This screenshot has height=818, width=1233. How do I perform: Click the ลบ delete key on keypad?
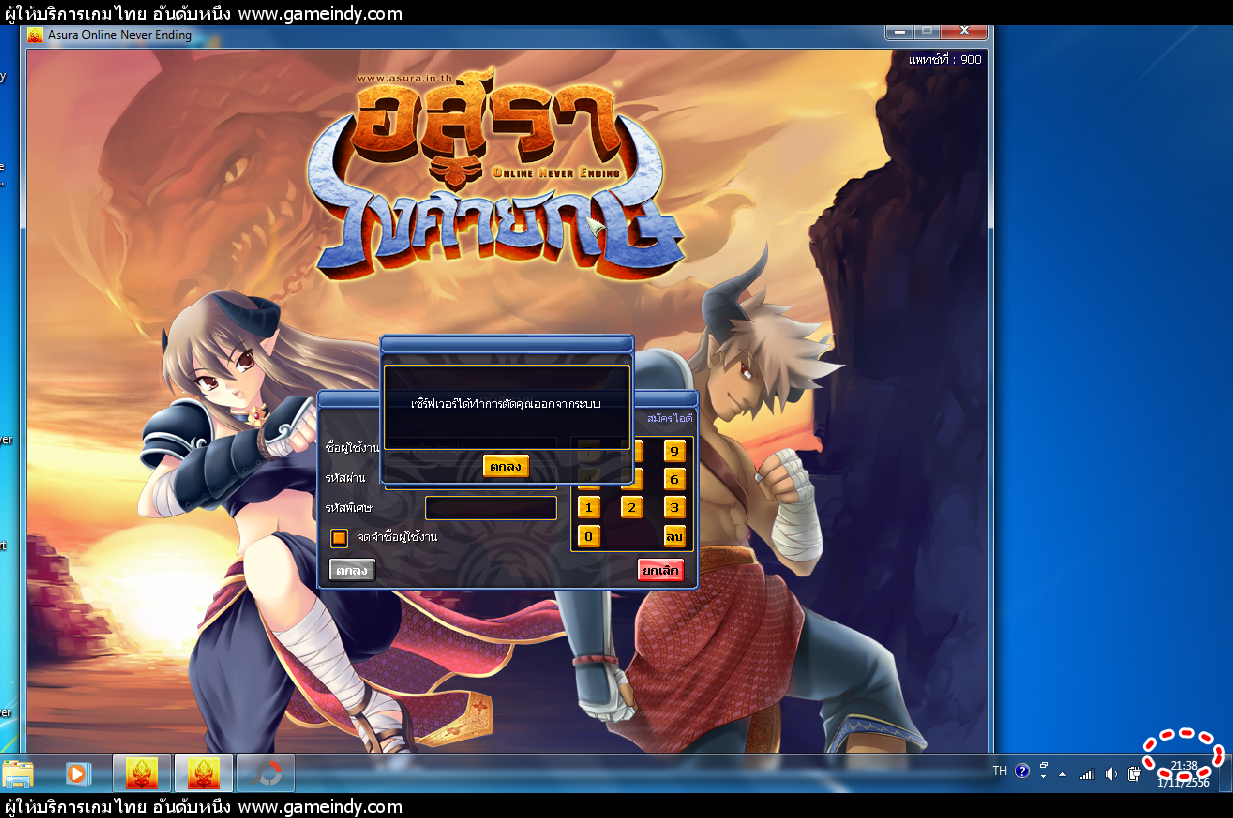click(674, 537)
